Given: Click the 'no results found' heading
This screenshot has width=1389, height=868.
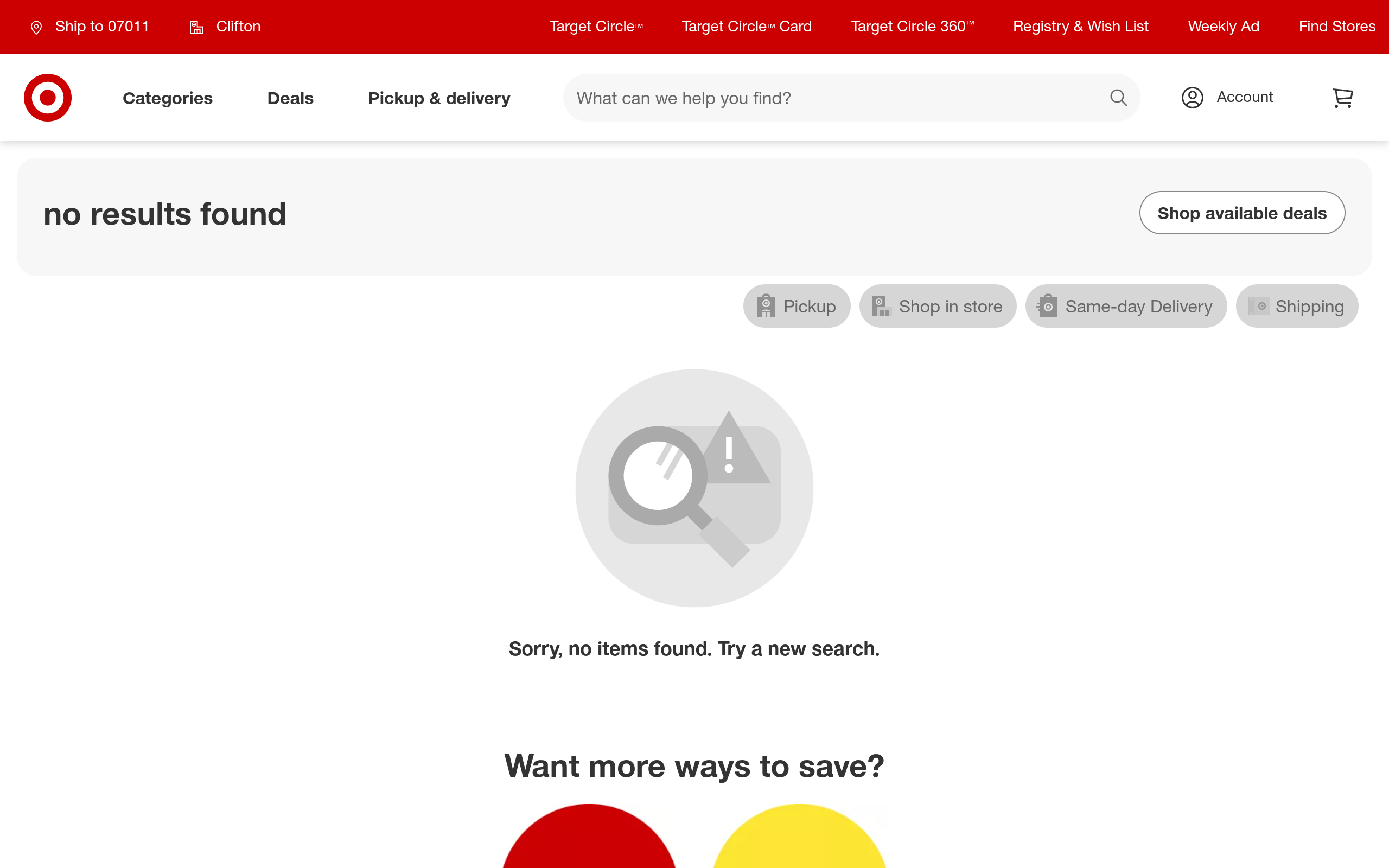Looking at the screenshot, I should point(165,214).
